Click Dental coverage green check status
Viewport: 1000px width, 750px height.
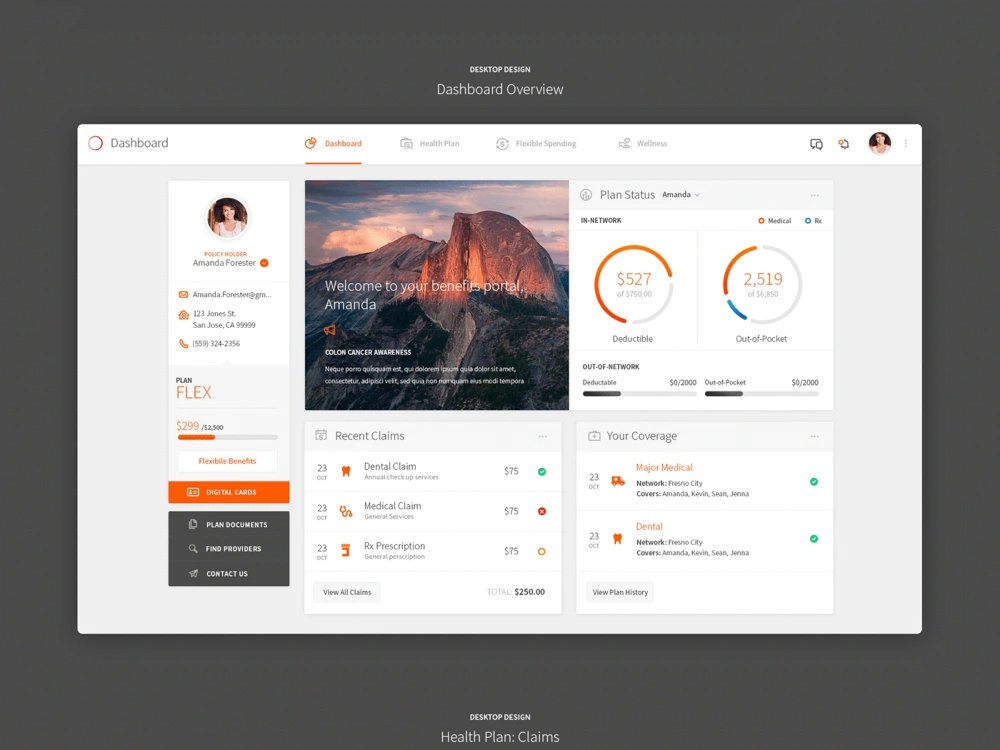coord(814,539)
